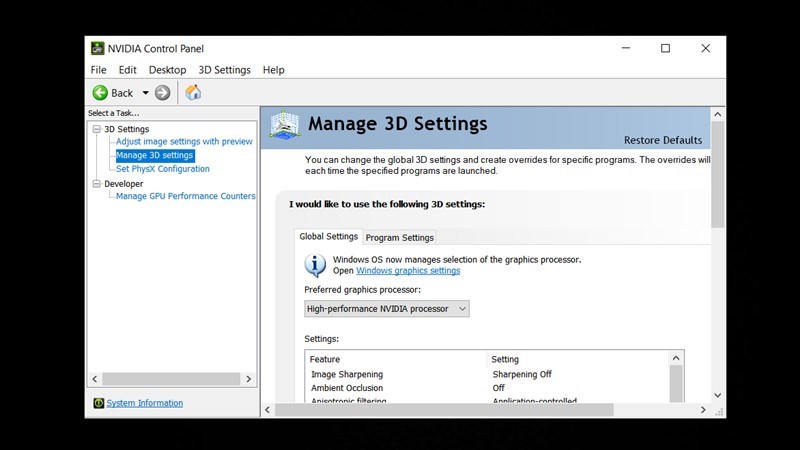Click the Ambient Occlusion Off value

[x=498, y=388]
